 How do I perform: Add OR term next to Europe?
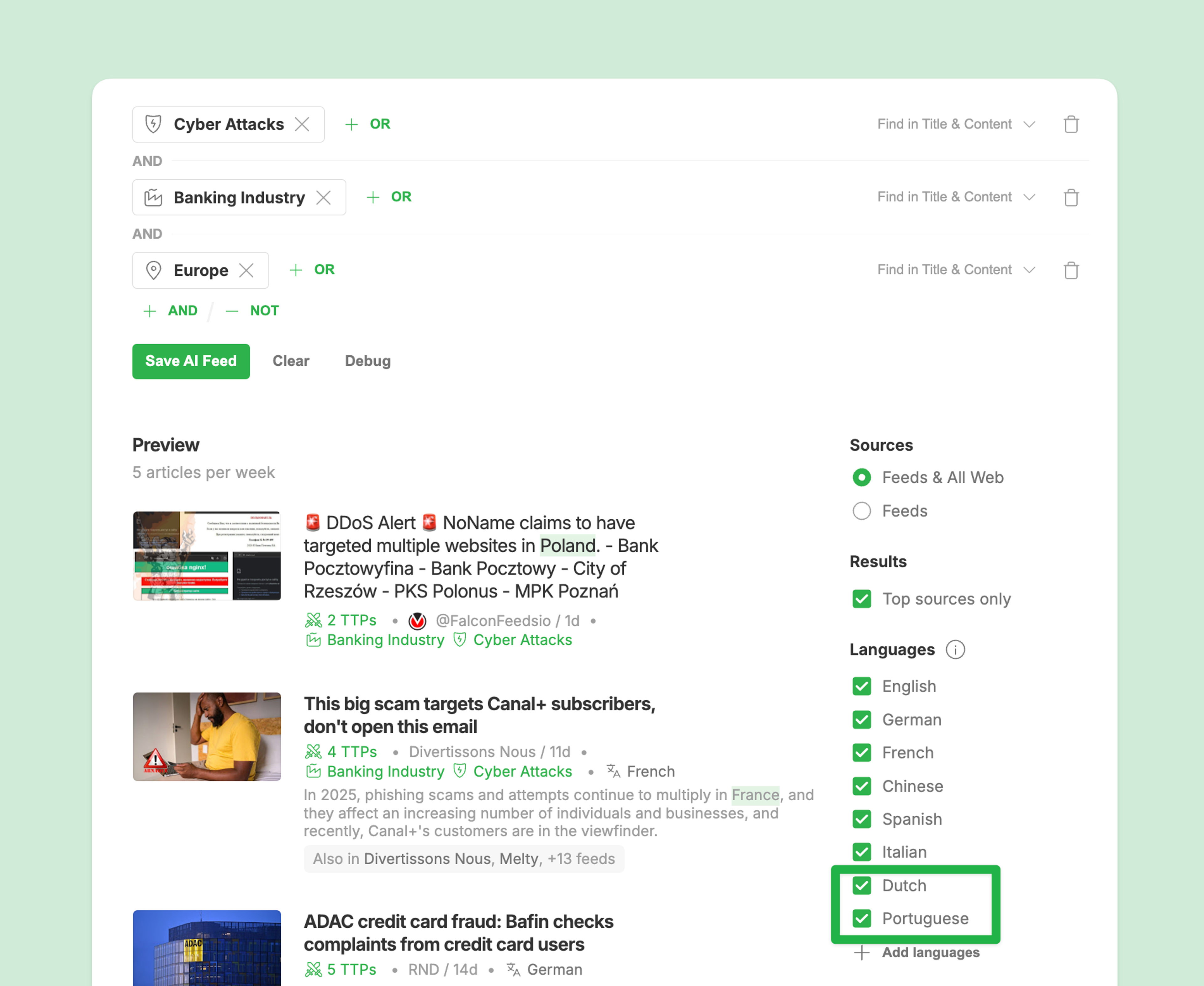[x=312, y=270]
